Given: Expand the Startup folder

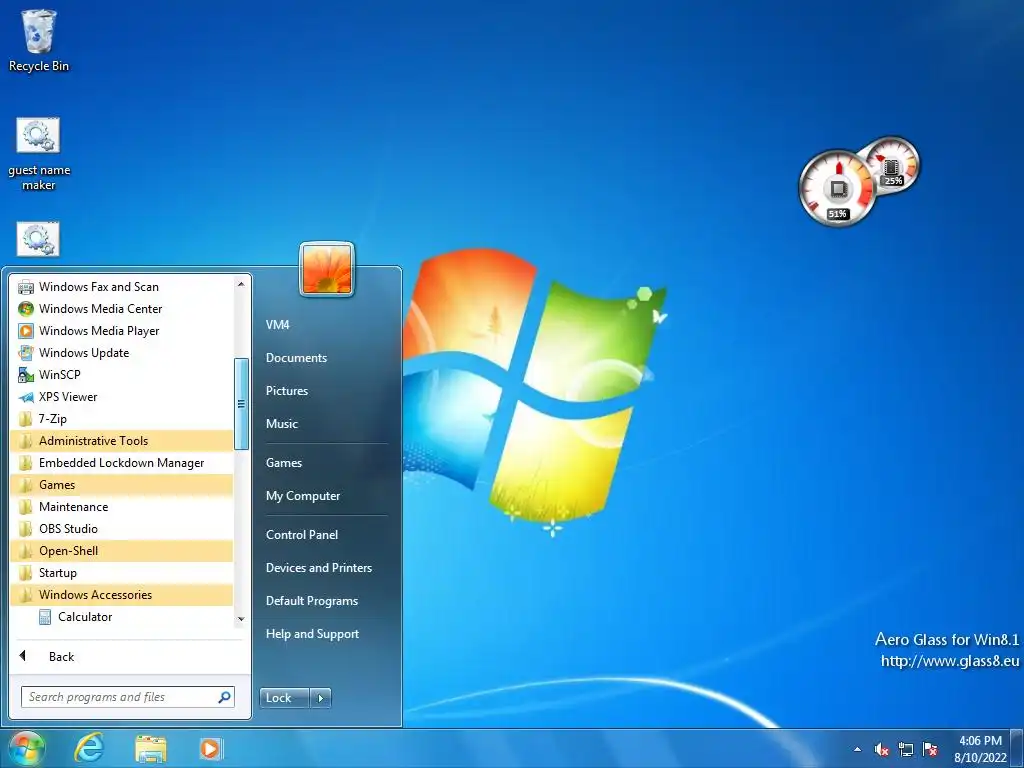Looking at the screenshot, I should pyautogui.click(x=122, y=573).
